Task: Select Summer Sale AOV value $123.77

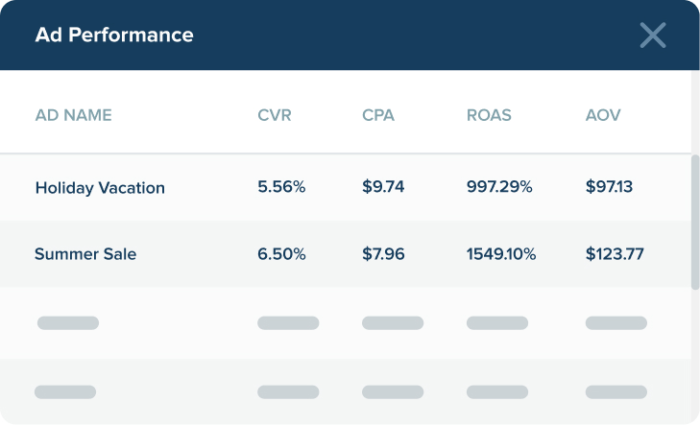Action: click(615, 254)
